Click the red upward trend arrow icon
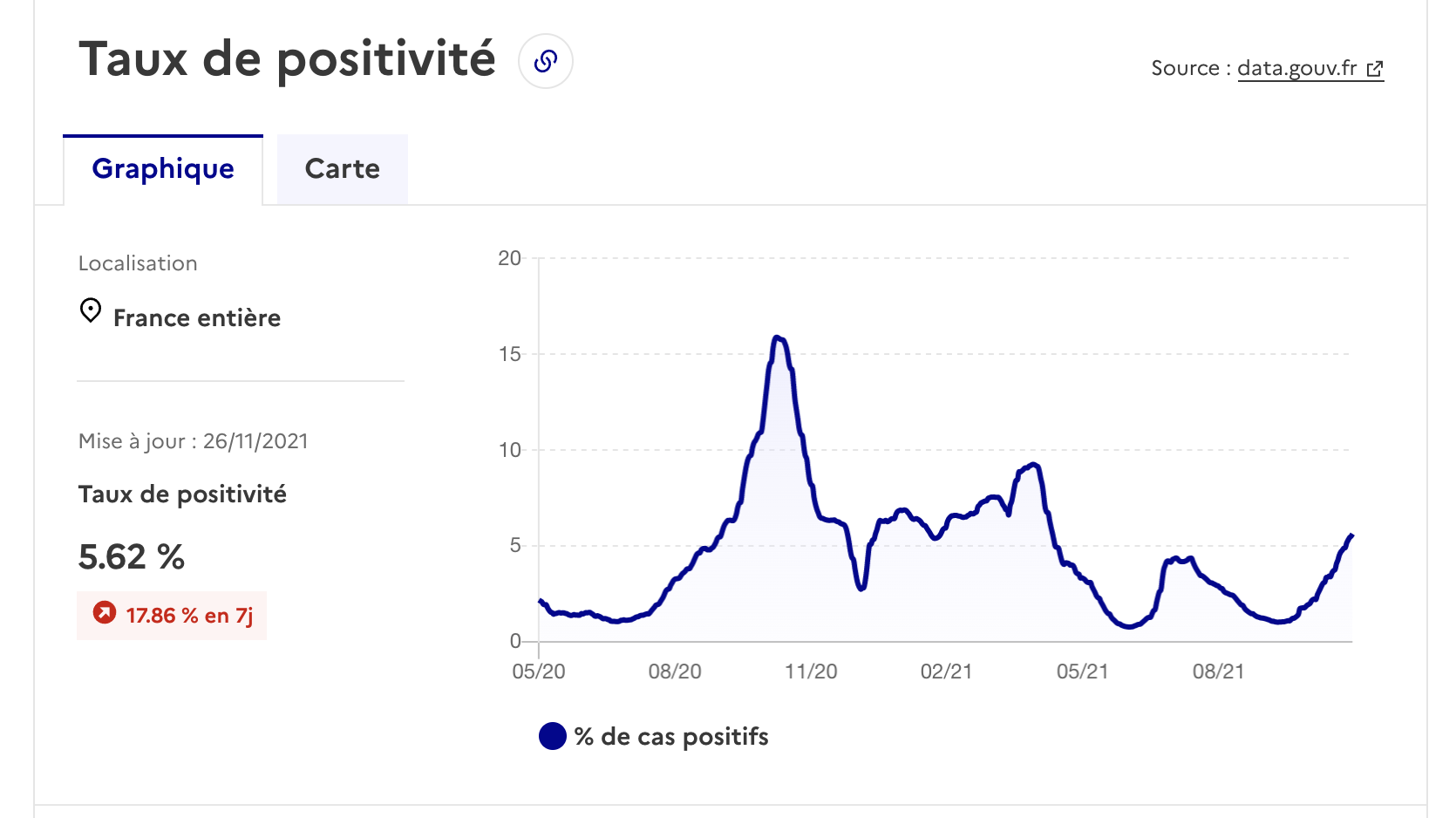This screenshot has width=1456, height=818. [105, 613]
